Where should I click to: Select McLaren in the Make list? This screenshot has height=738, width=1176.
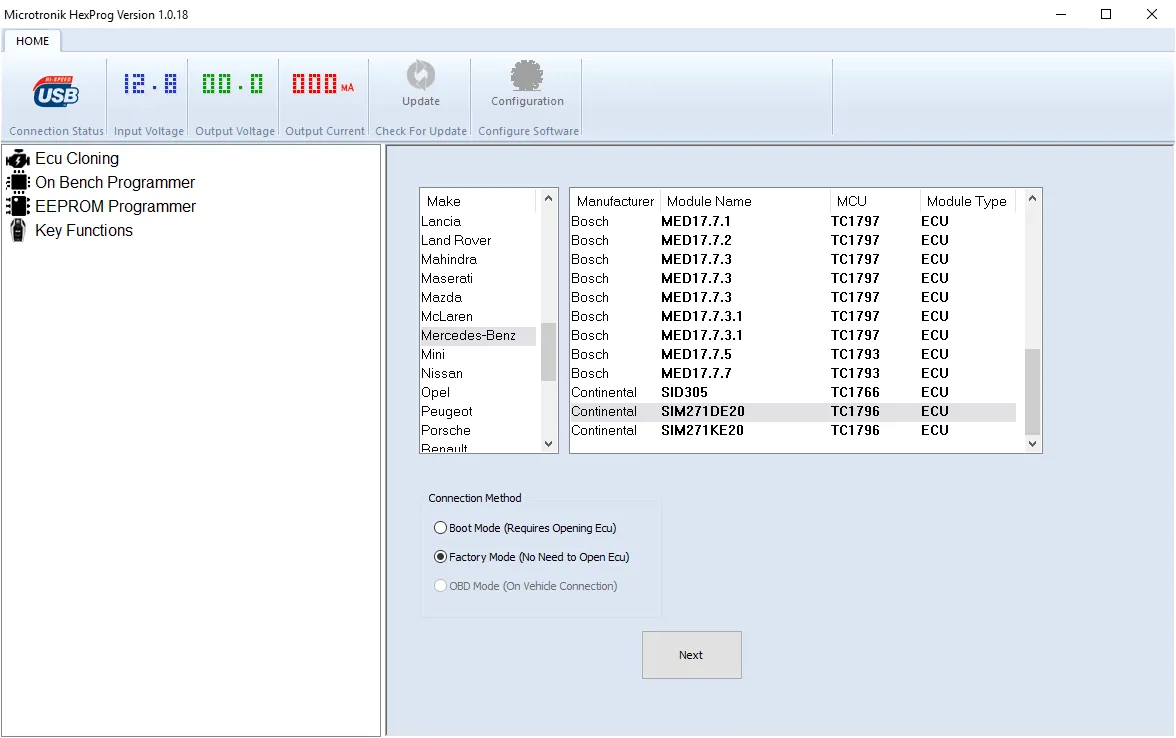pos(478,316)
